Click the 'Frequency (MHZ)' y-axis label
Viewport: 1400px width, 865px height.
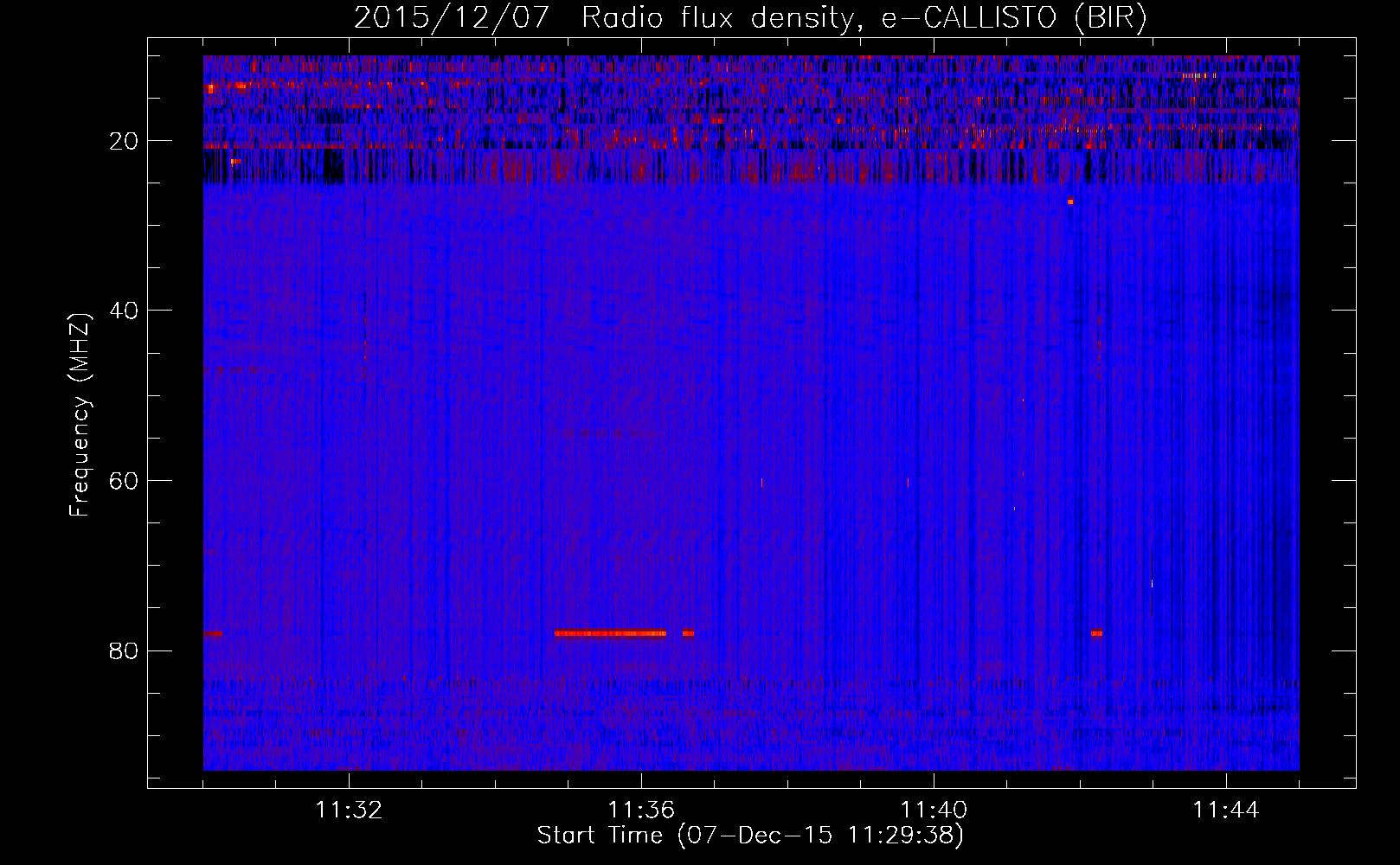80,415
